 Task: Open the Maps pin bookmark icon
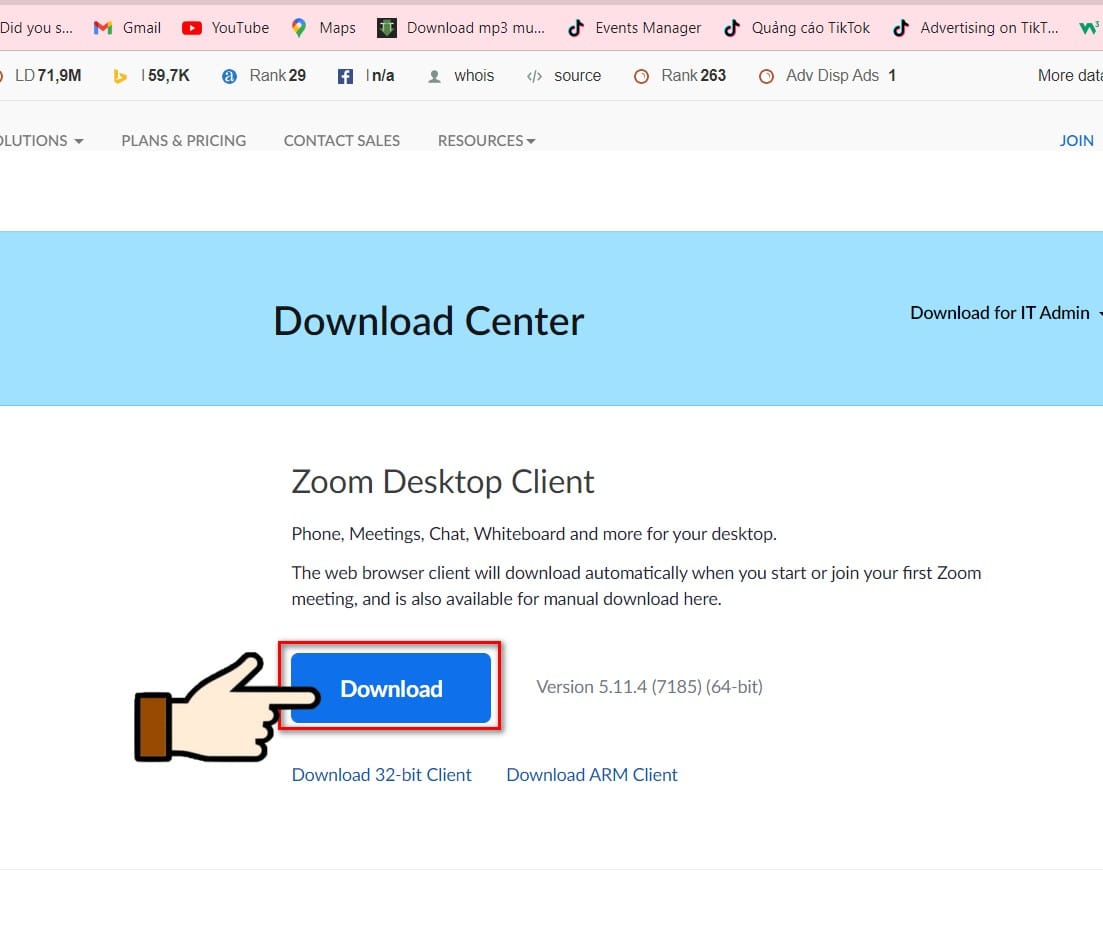pos(299,28)
